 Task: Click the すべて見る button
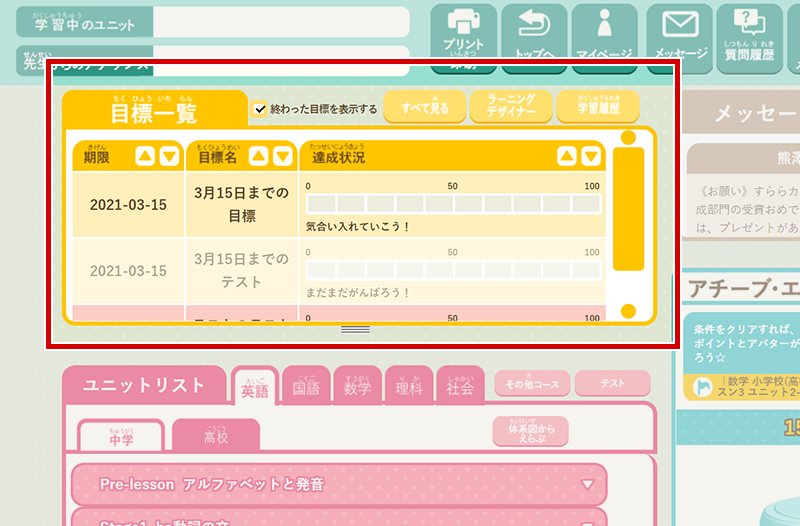tap(424, 107)
